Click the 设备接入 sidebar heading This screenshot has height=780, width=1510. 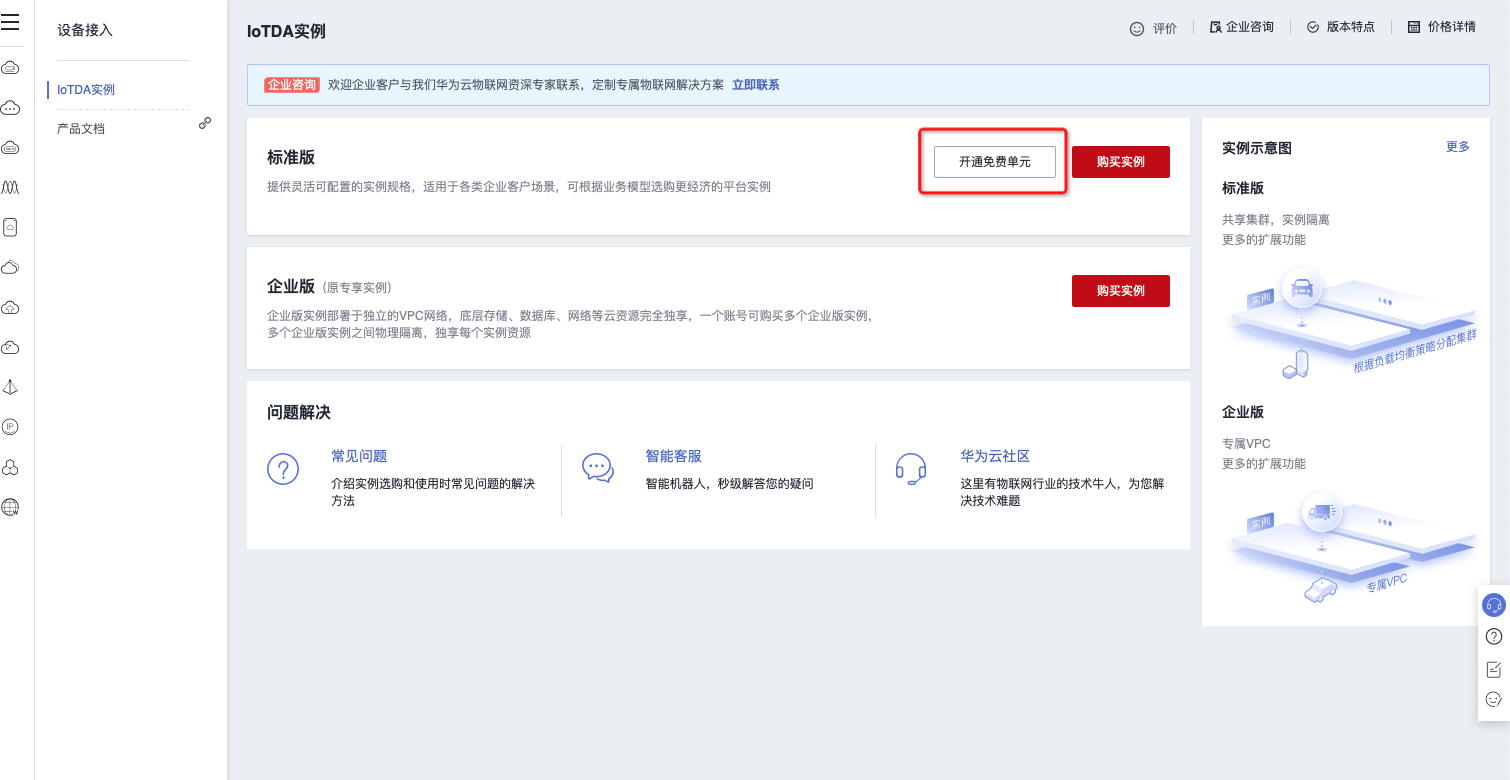pyautogui.click(x=85, y=30)
